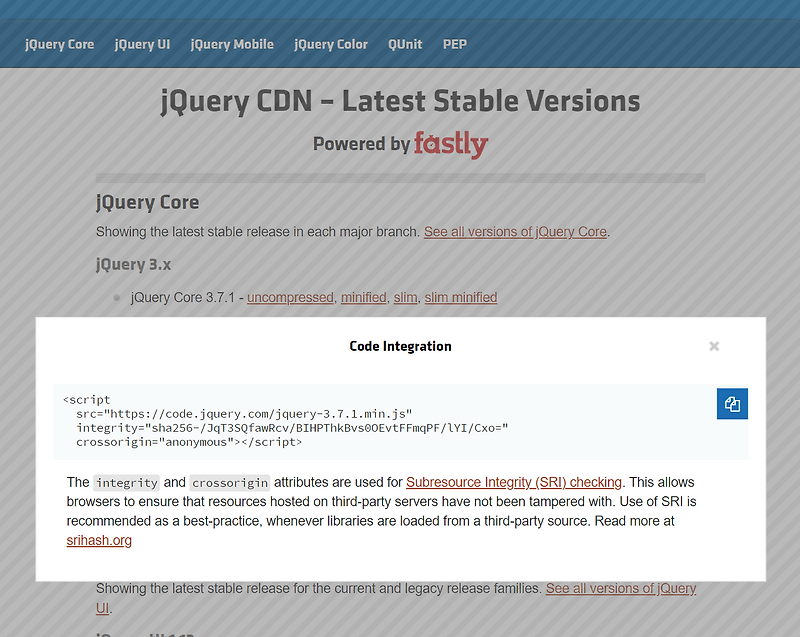The width and height of the screenshot is (800, 637).
Task: Open the minified jQuery 3.7.1 link
Action: point(364,297)
